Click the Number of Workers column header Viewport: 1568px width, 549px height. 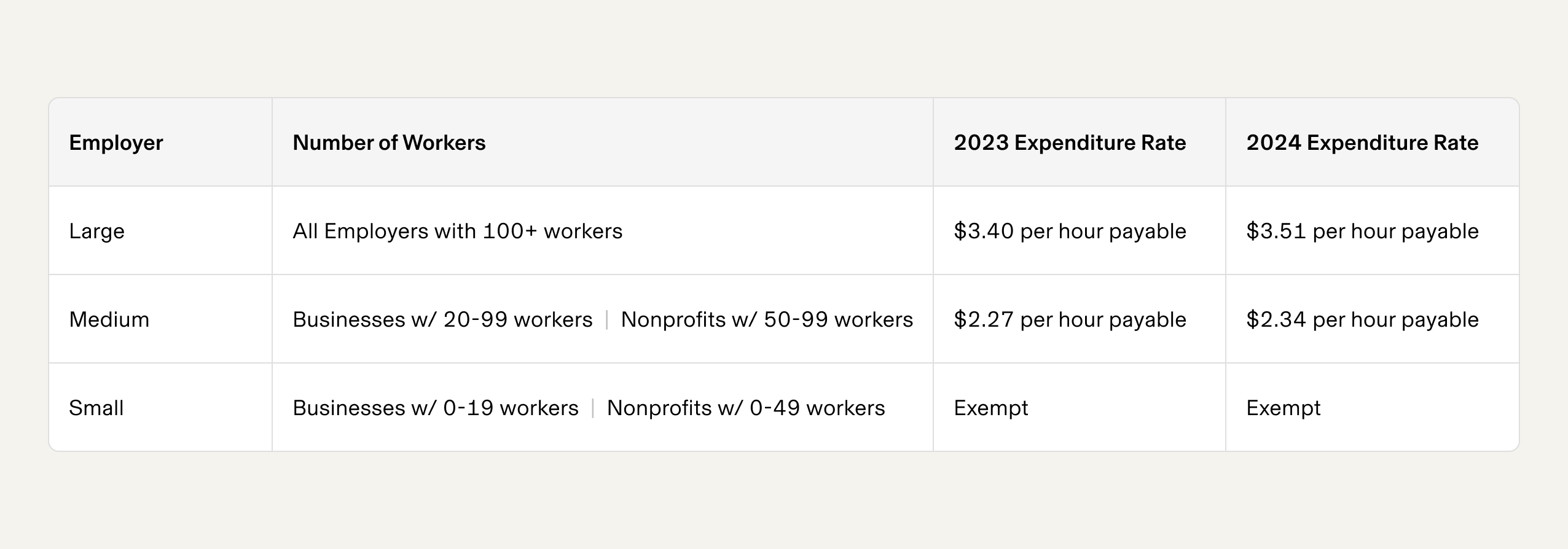click(389, 143)
